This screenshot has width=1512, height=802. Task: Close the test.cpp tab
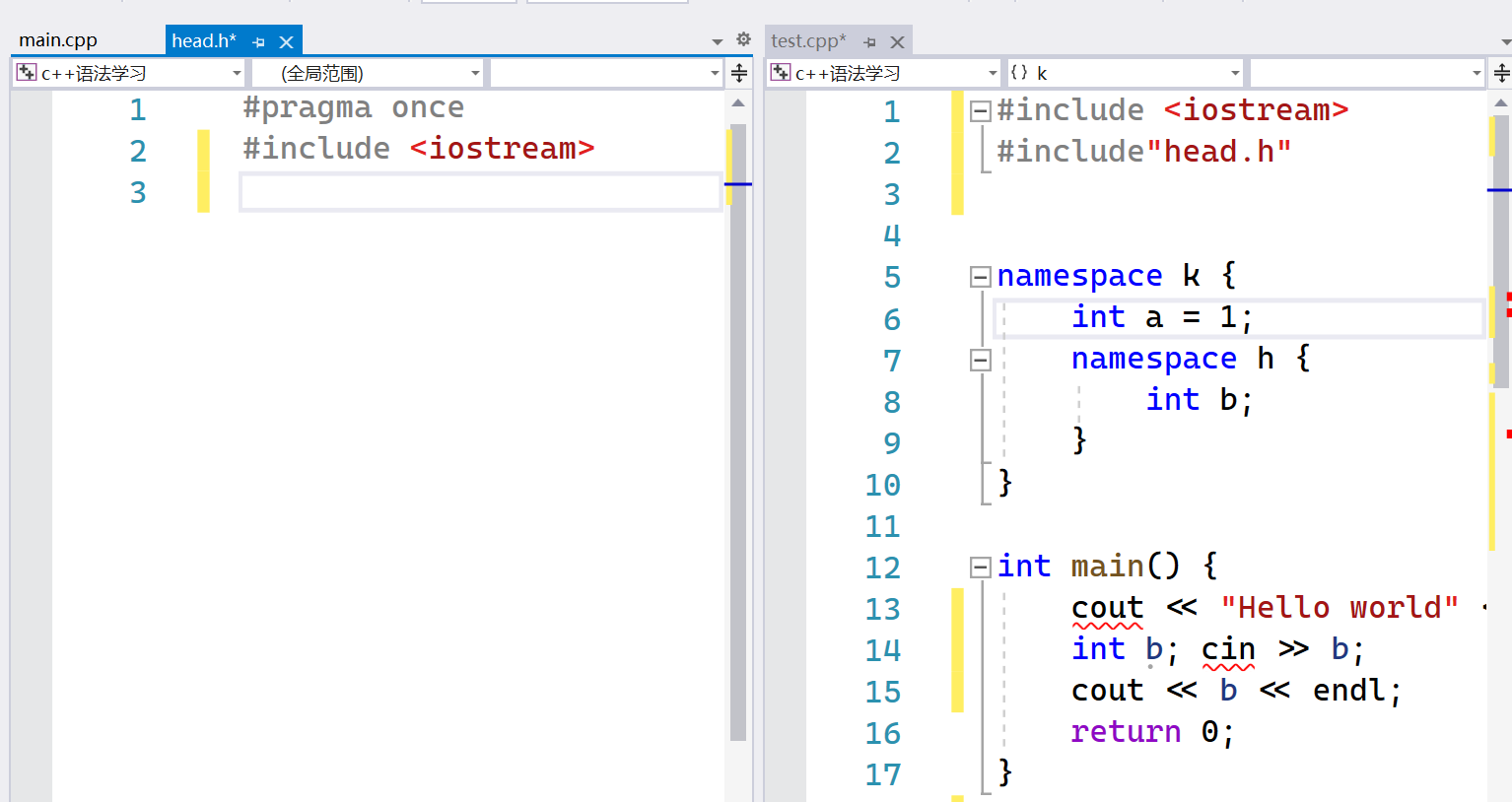pos(897,42)
